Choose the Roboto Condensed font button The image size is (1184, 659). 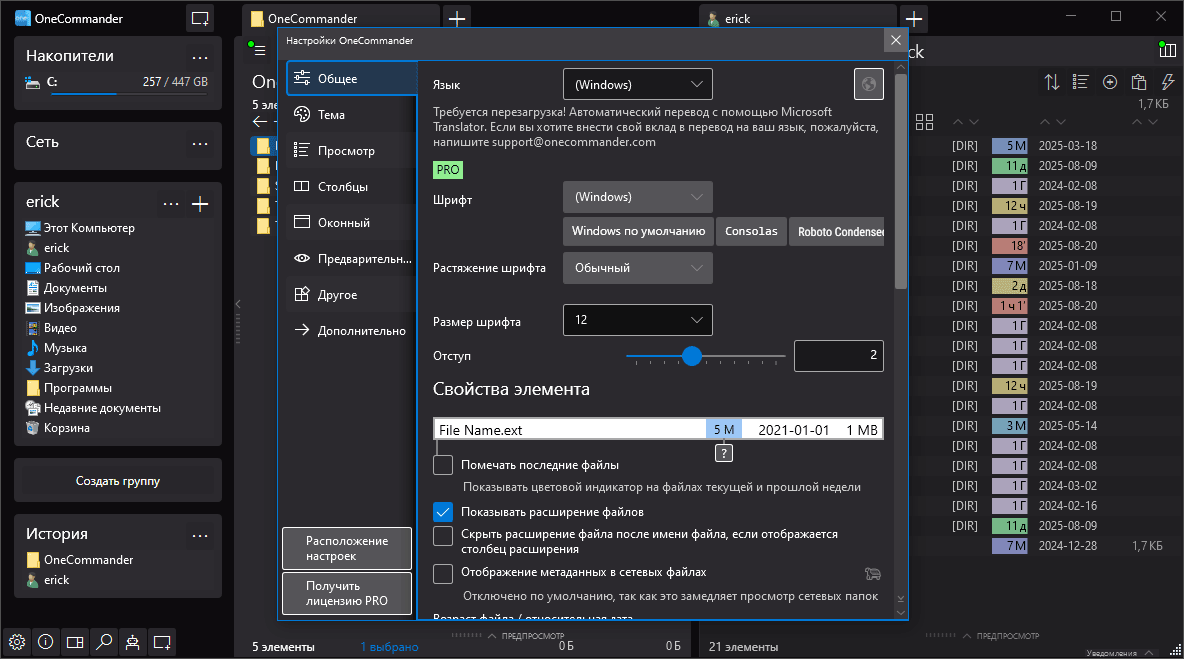coord(837,231)
